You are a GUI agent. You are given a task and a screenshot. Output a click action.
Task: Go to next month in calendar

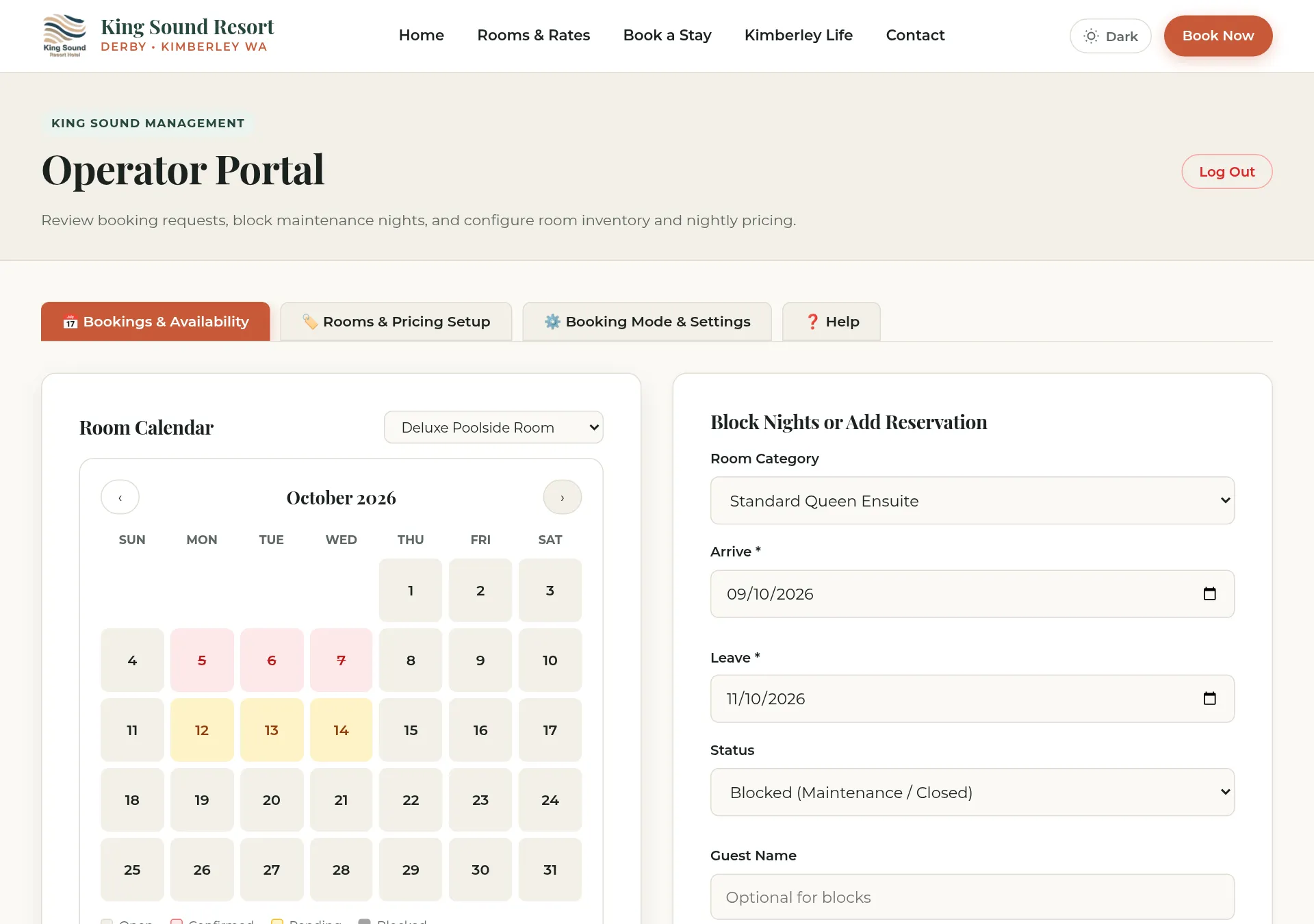pos(562,498)
